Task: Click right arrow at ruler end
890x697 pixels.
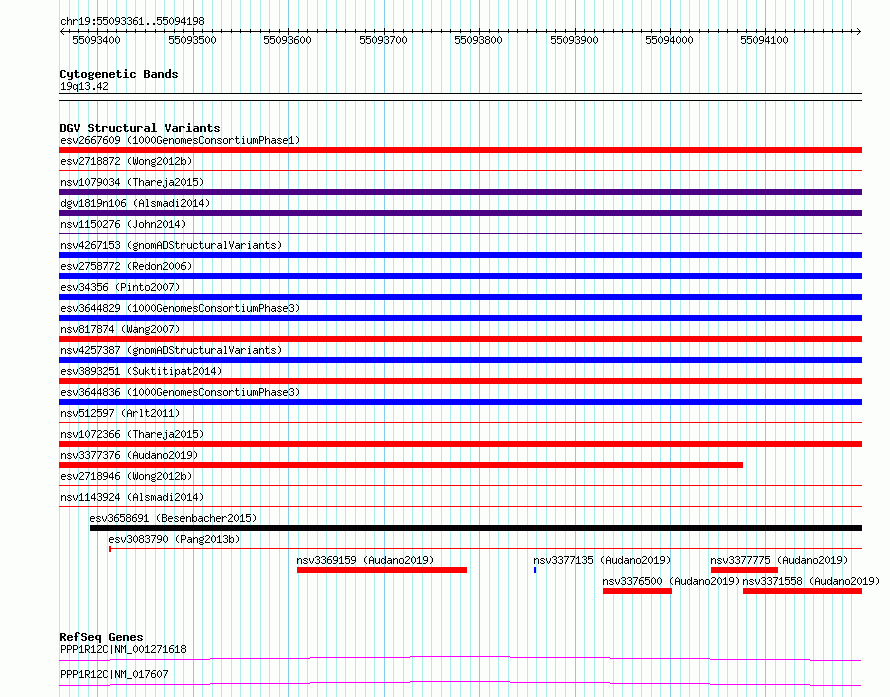Action: point(859,32)
